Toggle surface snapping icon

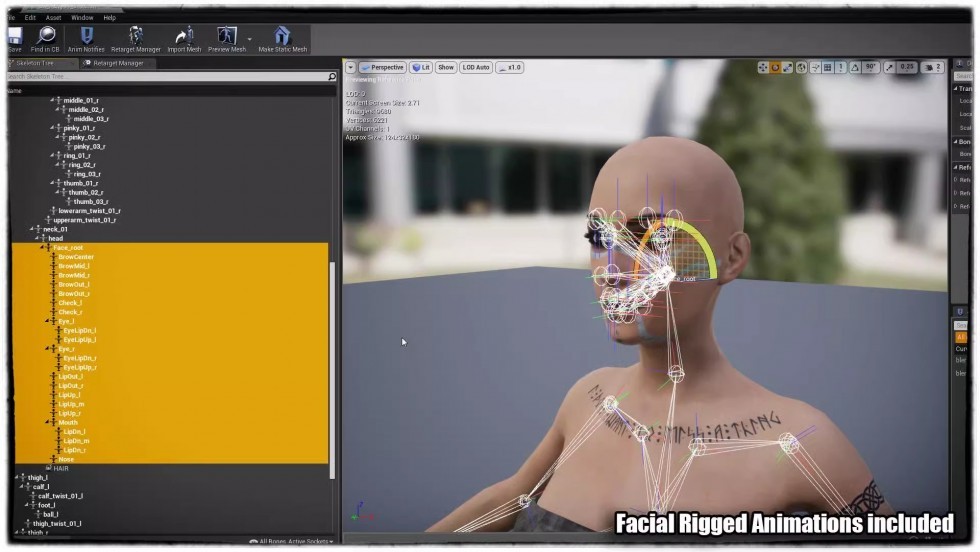click(x=815, y=68)
